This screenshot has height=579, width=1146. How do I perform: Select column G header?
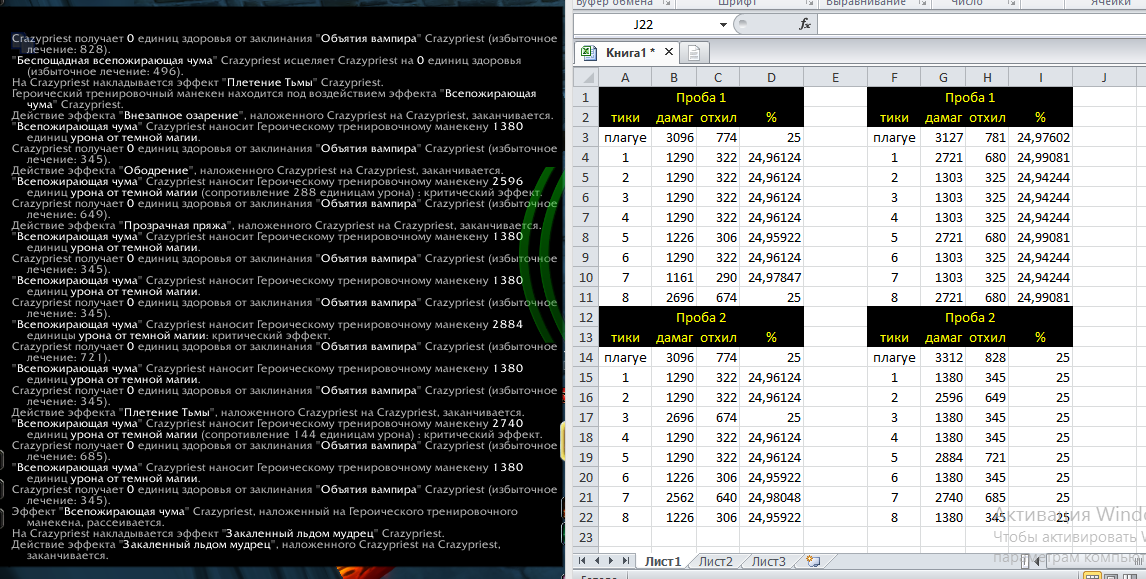(944, 77)
